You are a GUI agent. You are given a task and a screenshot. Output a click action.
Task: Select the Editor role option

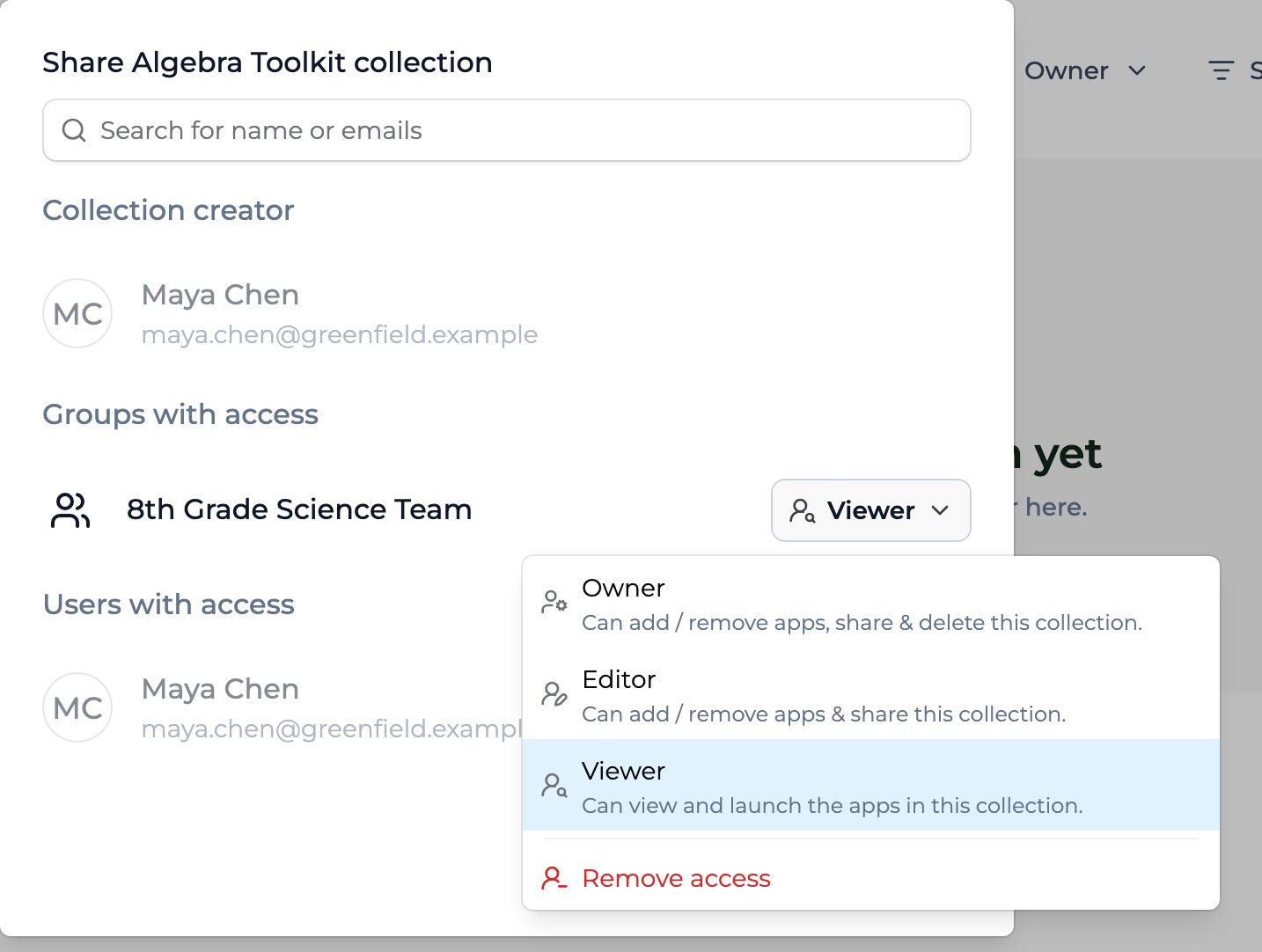[871, 697]
